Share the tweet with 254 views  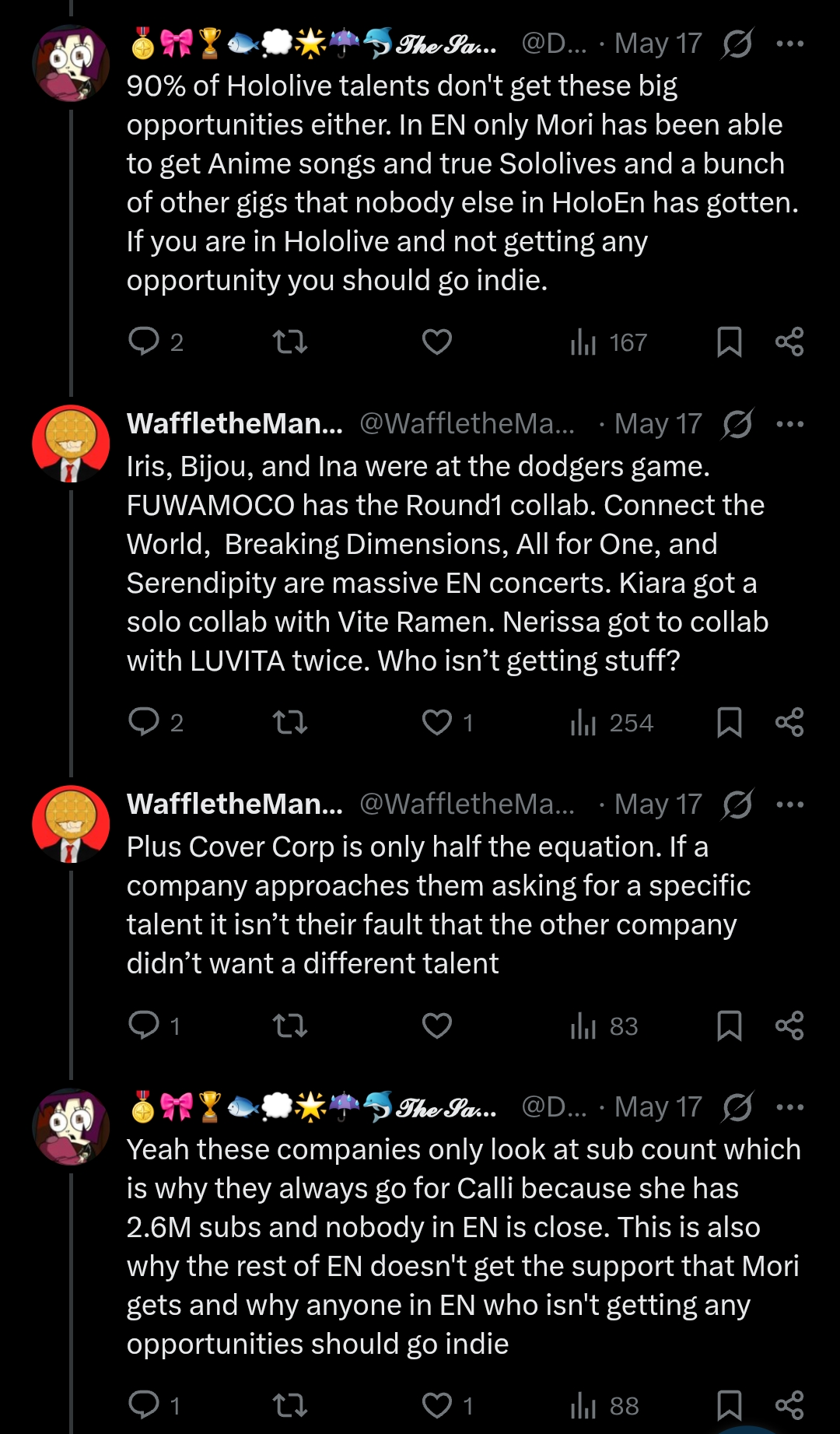point(789,722)
